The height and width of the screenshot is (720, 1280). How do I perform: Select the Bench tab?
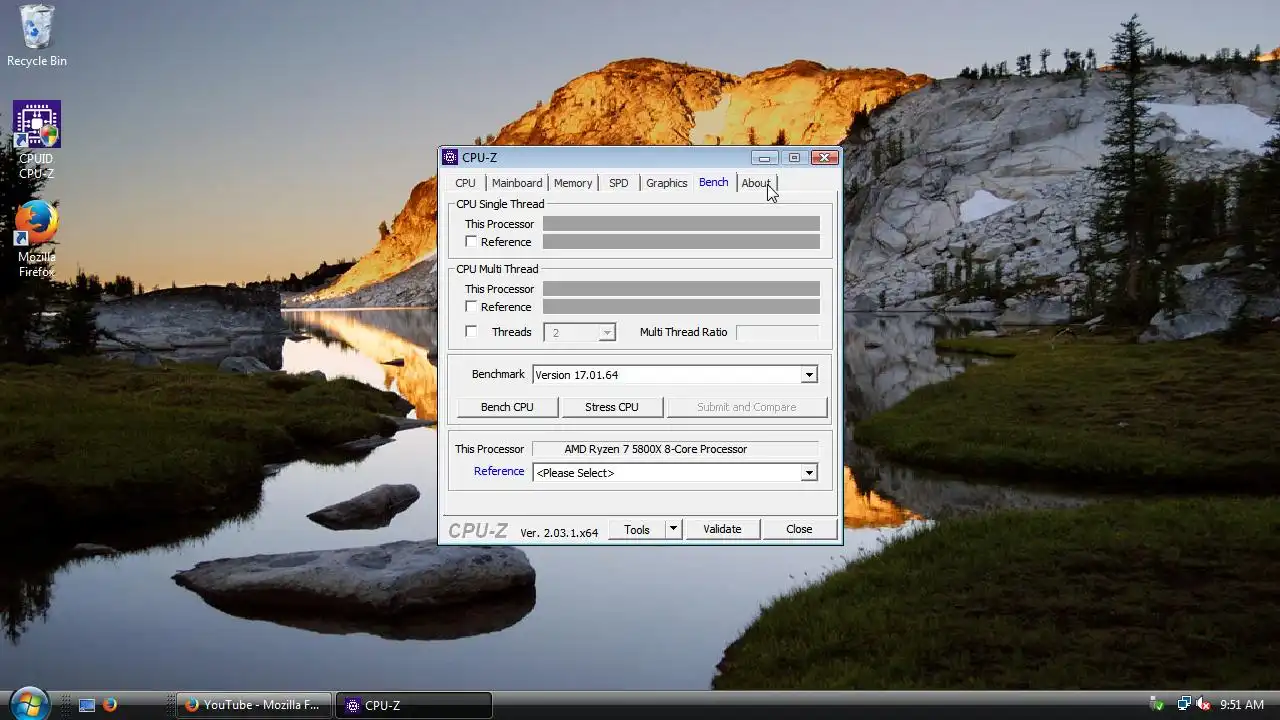point(714,182)
